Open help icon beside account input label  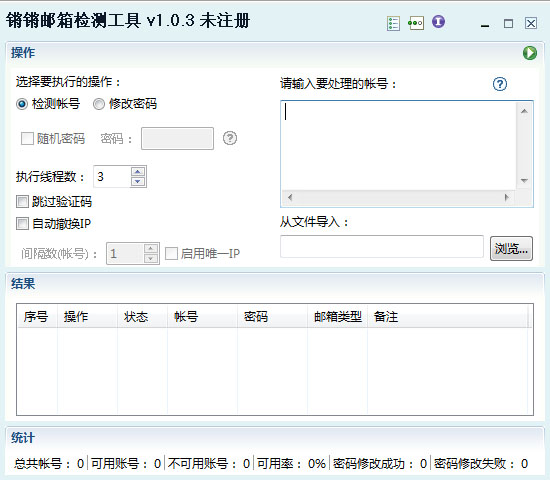click(x=499, y=84)
